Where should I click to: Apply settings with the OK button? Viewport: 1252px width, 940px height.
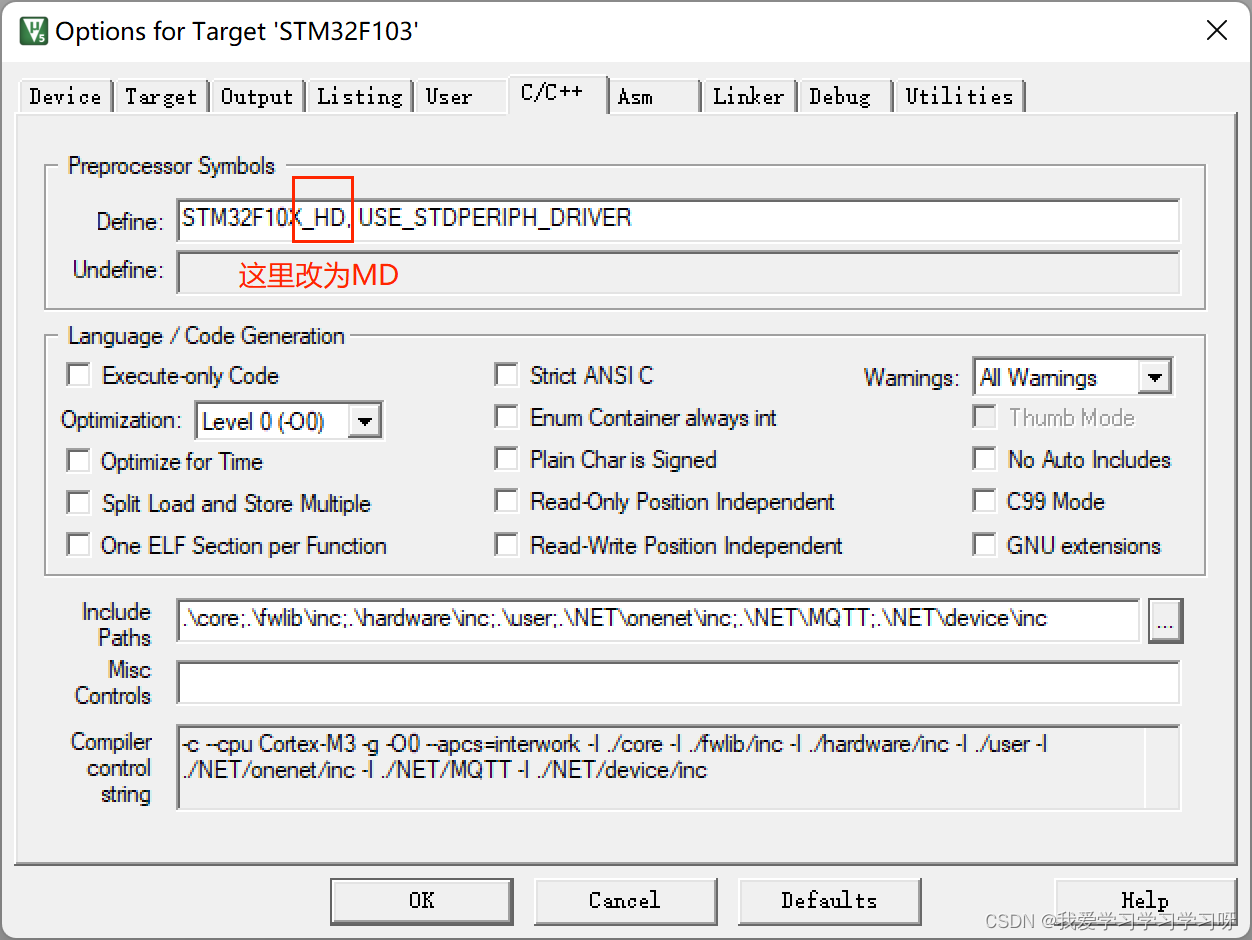coord(421,900)
